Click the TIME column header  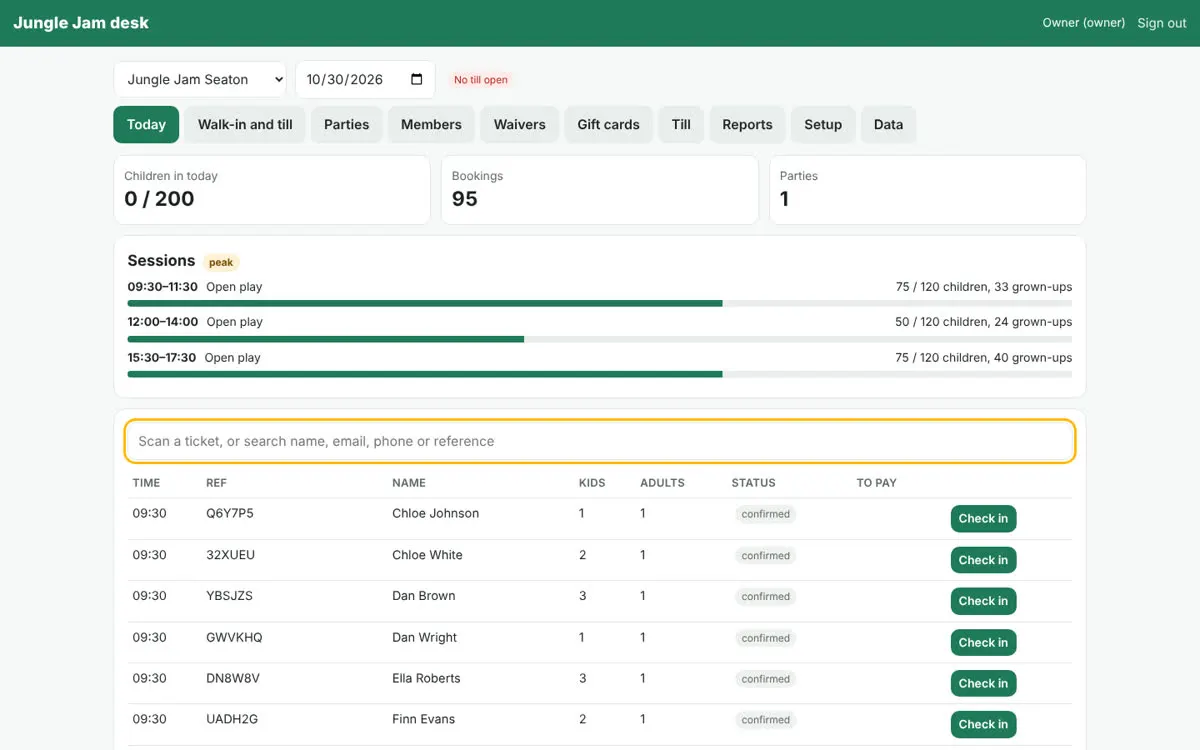coord(146,483)
